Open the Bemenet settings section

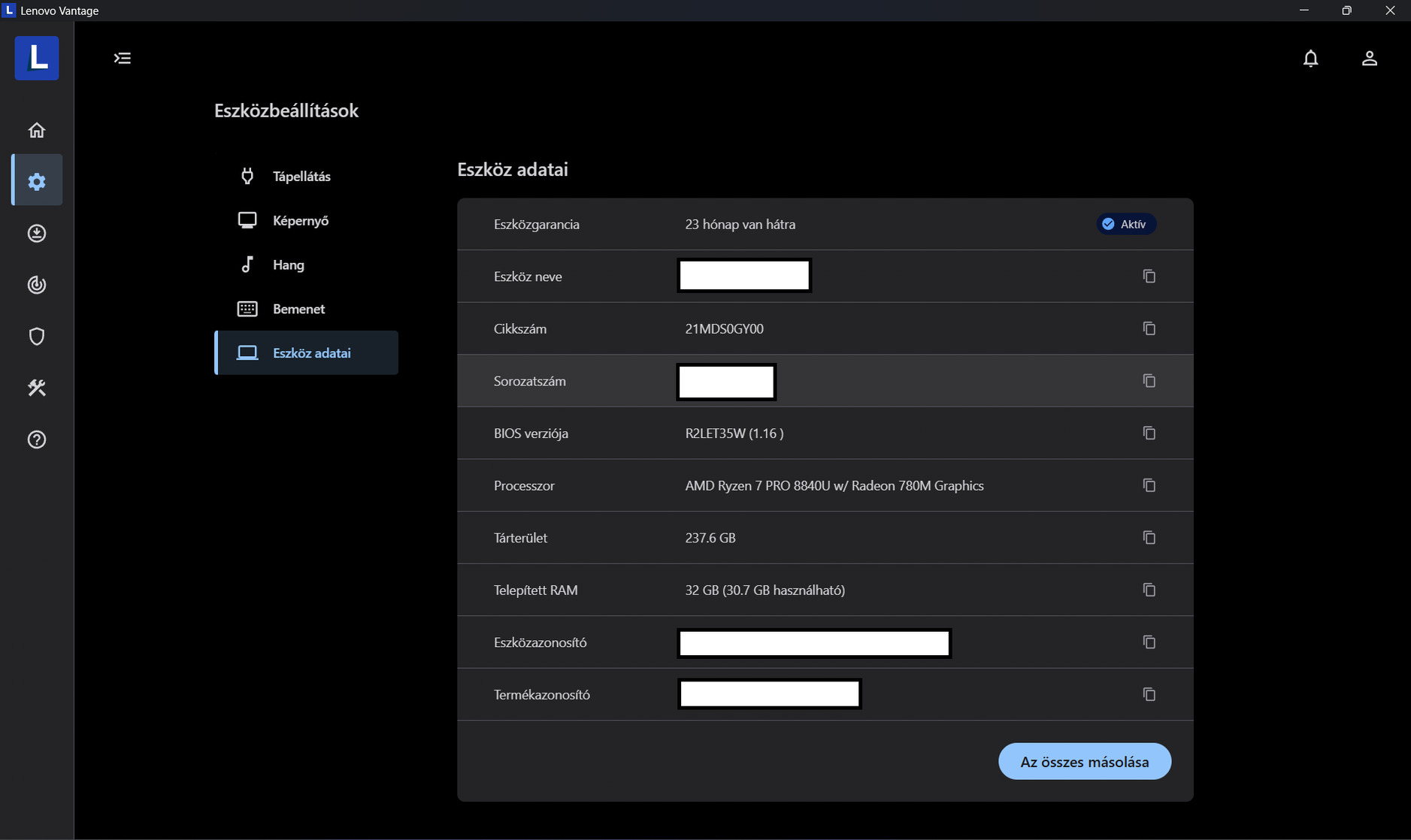click(307, 309)
